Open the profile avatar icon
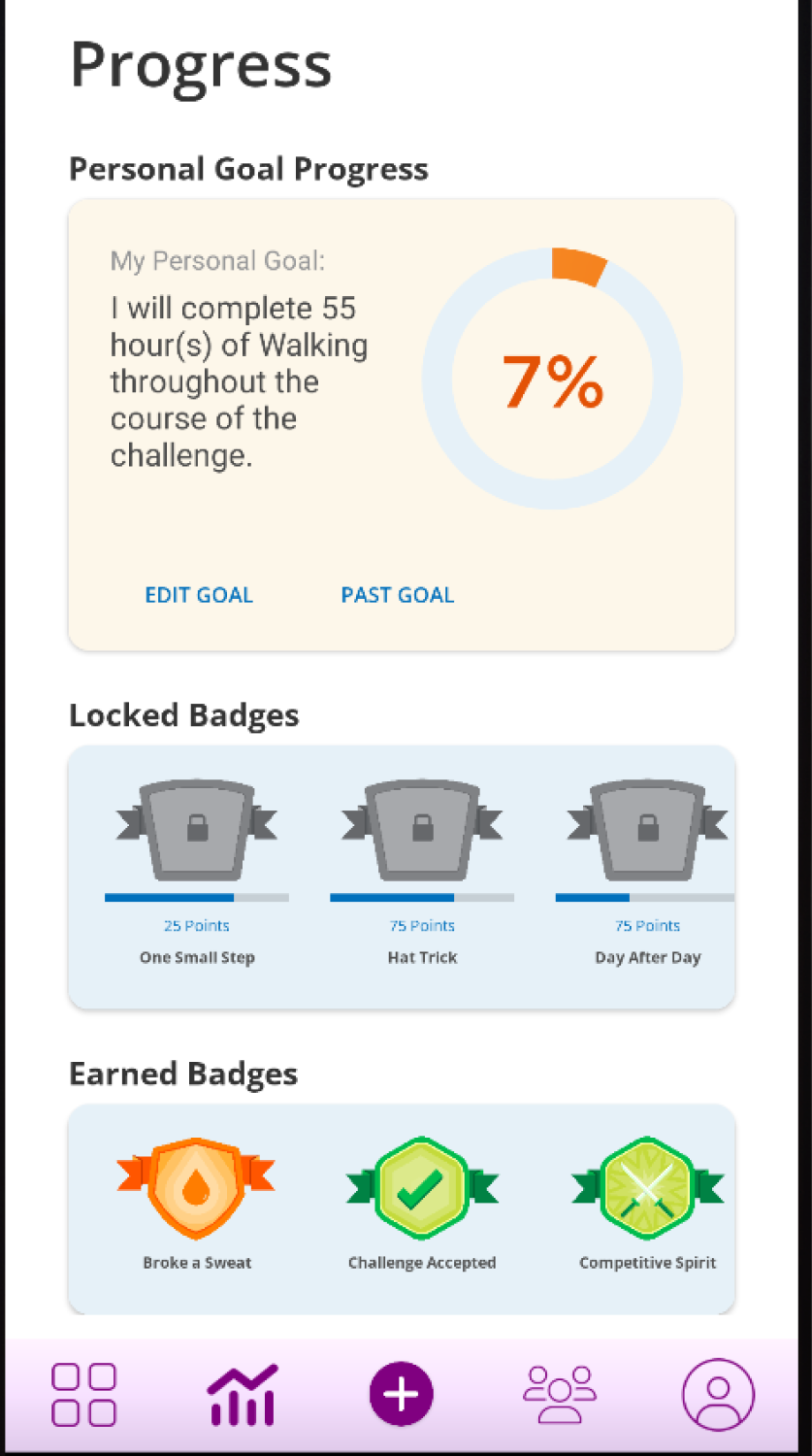812x1456 pixels. pos(718,1395)
